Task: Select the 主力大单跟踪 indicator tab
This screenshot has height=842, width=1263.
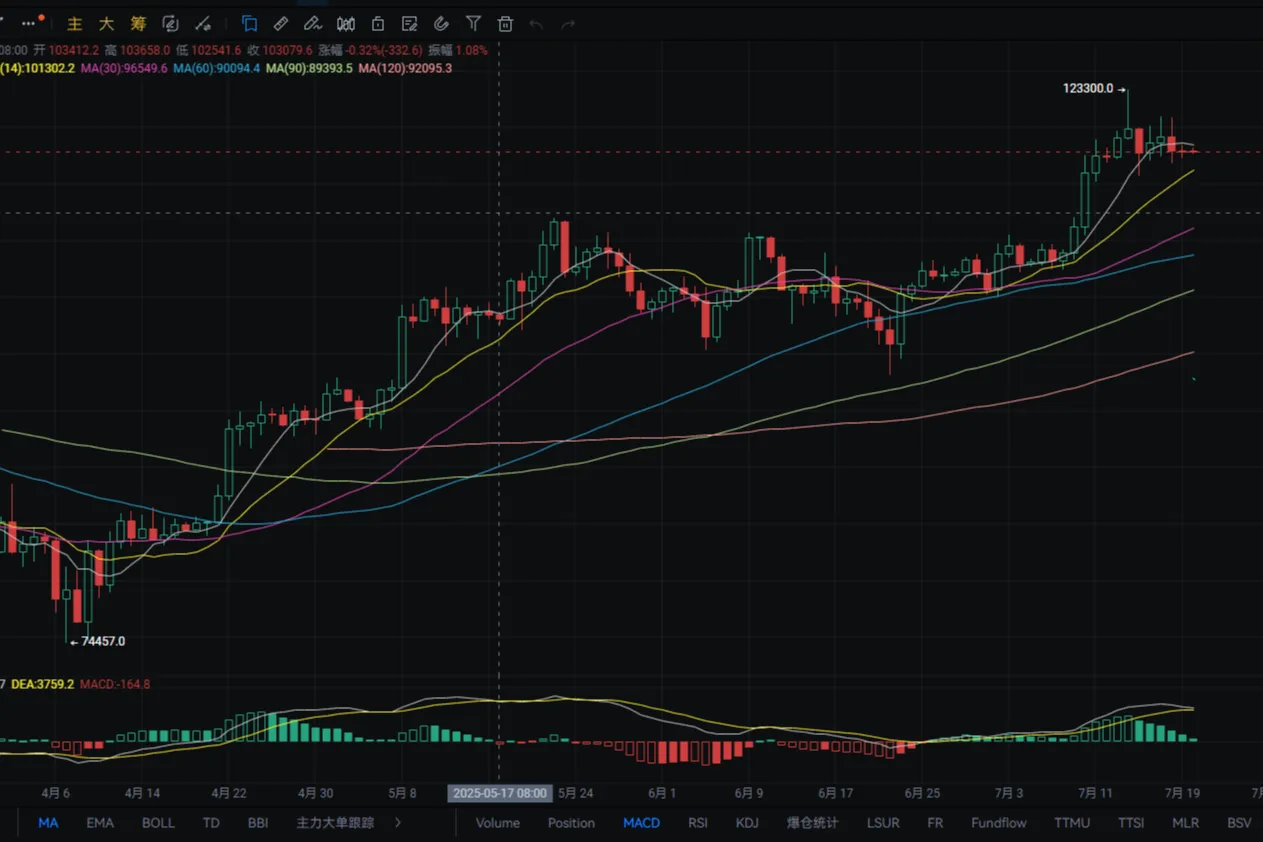Action: tap(335, 823)
